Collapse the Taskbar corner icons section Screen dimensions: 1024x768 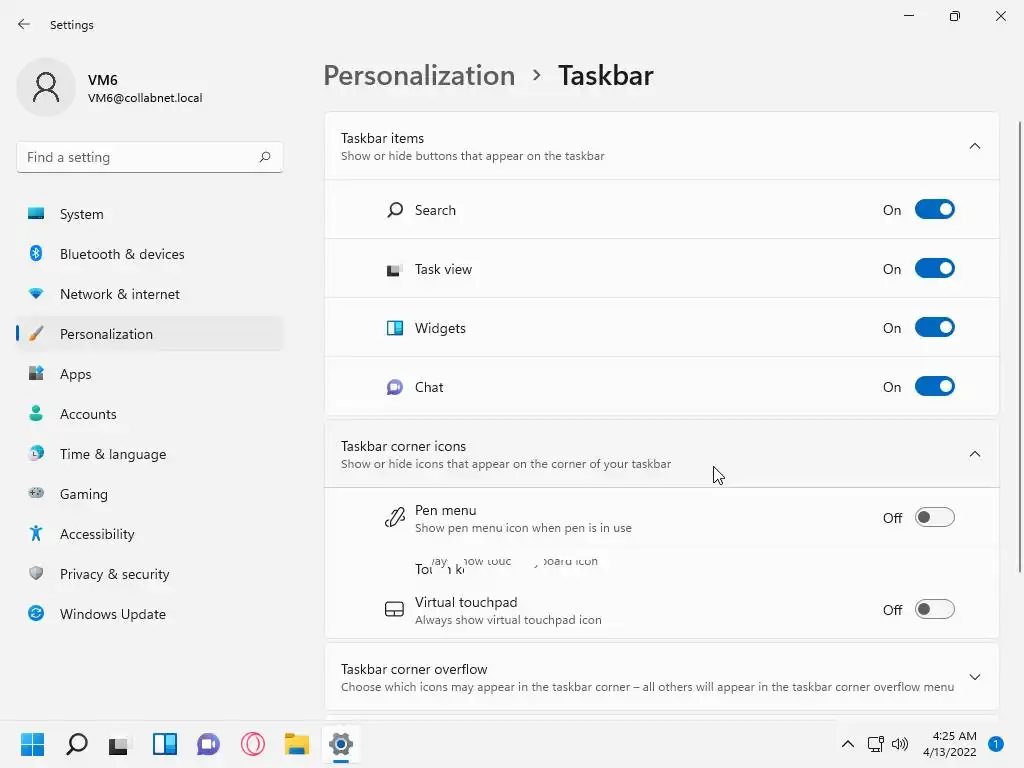pyautogui.click(x=974, y=454)
